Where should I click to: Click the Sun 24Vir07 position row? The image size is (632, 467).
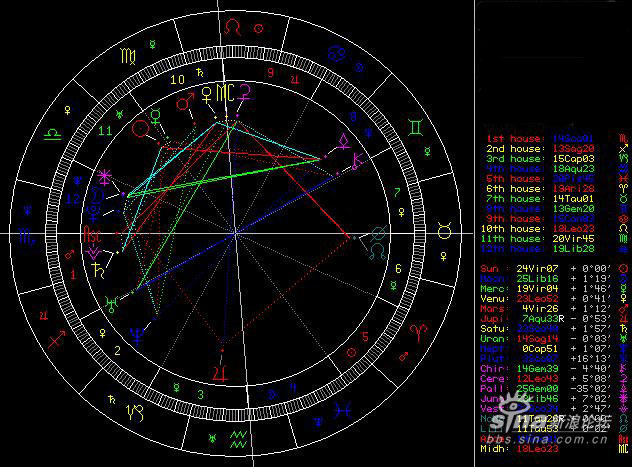pyautogui.click(x=554, y=269)
